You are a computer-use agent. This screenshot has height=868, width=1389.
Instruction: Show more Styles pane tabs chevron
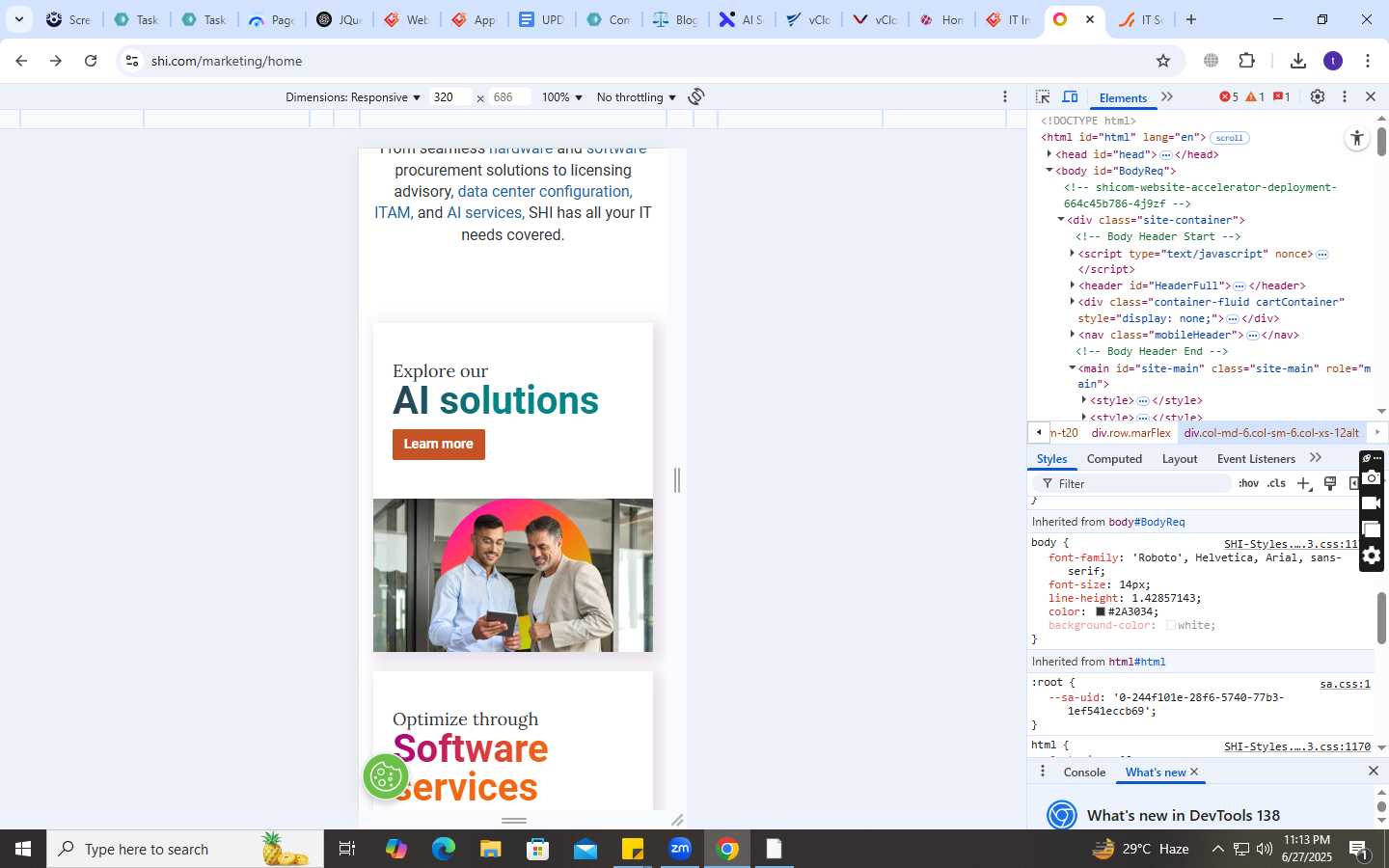1316,458
